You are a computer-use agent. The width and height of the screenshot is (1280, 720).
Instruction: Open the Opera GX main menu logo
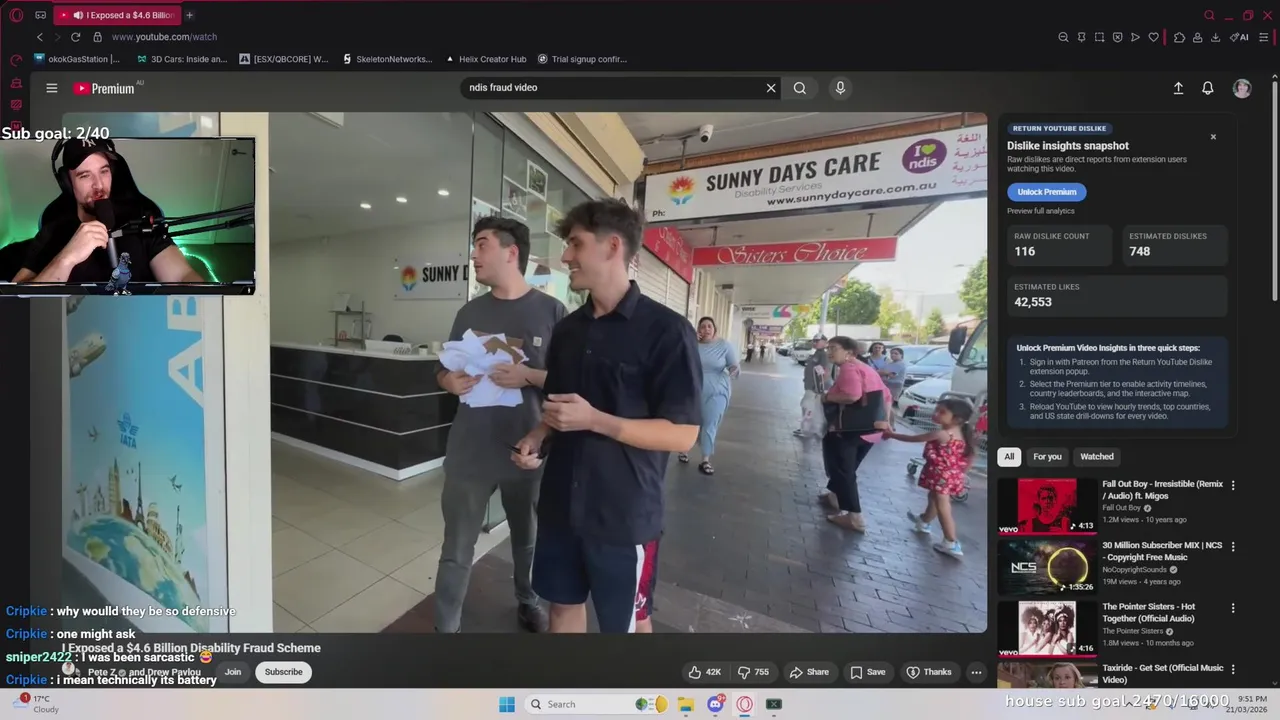click(x=16, y=15)
